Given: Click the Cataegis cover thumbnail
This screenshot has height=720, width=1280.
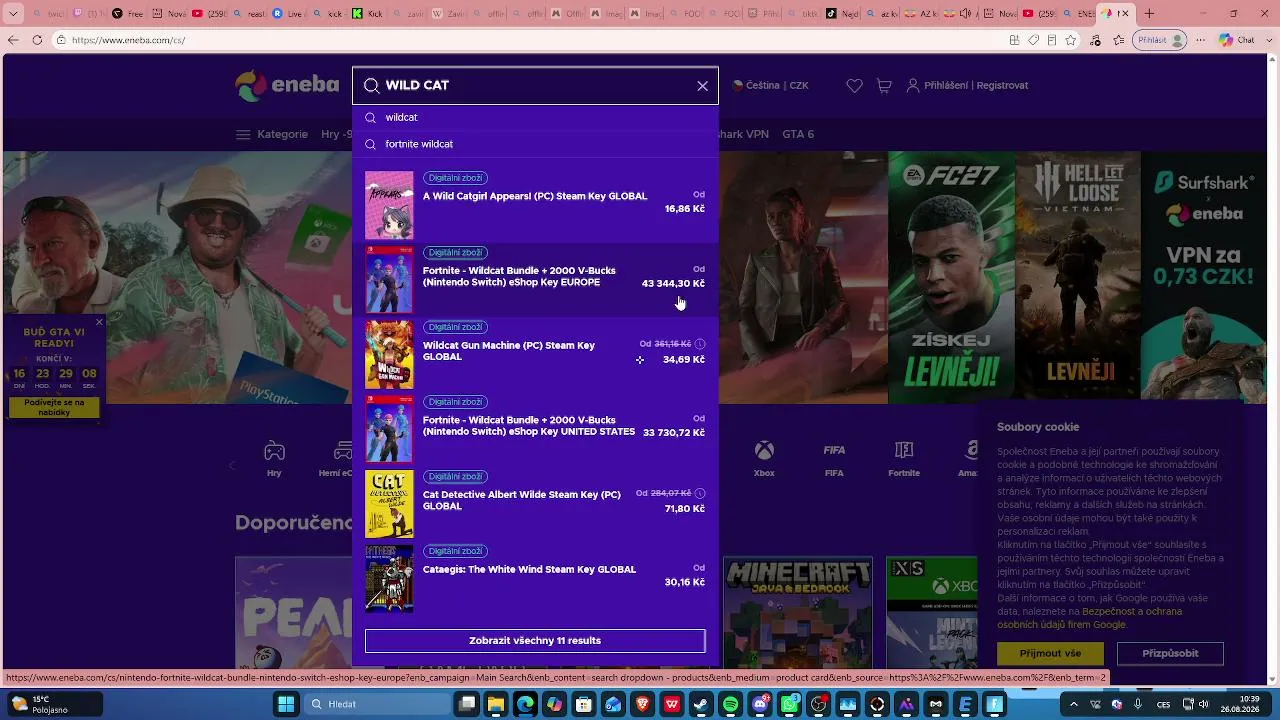Looking at the screenshot, I should pos(389,578).
